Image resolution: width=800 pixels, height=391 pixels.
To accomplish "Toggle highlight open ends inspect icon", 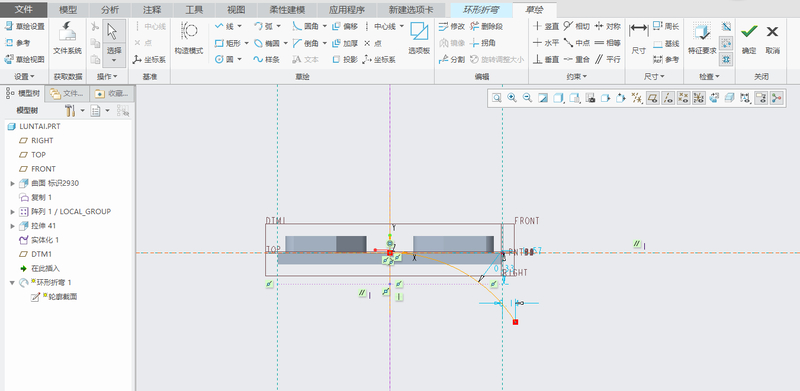I will coord(727,43).
